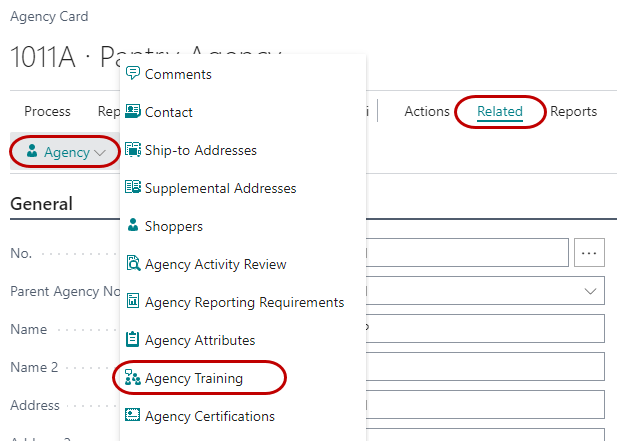The width and height of the screenshot is (617, 441).
Task: Click the Supplemental Addresses icon
Action: coord(132,188)
